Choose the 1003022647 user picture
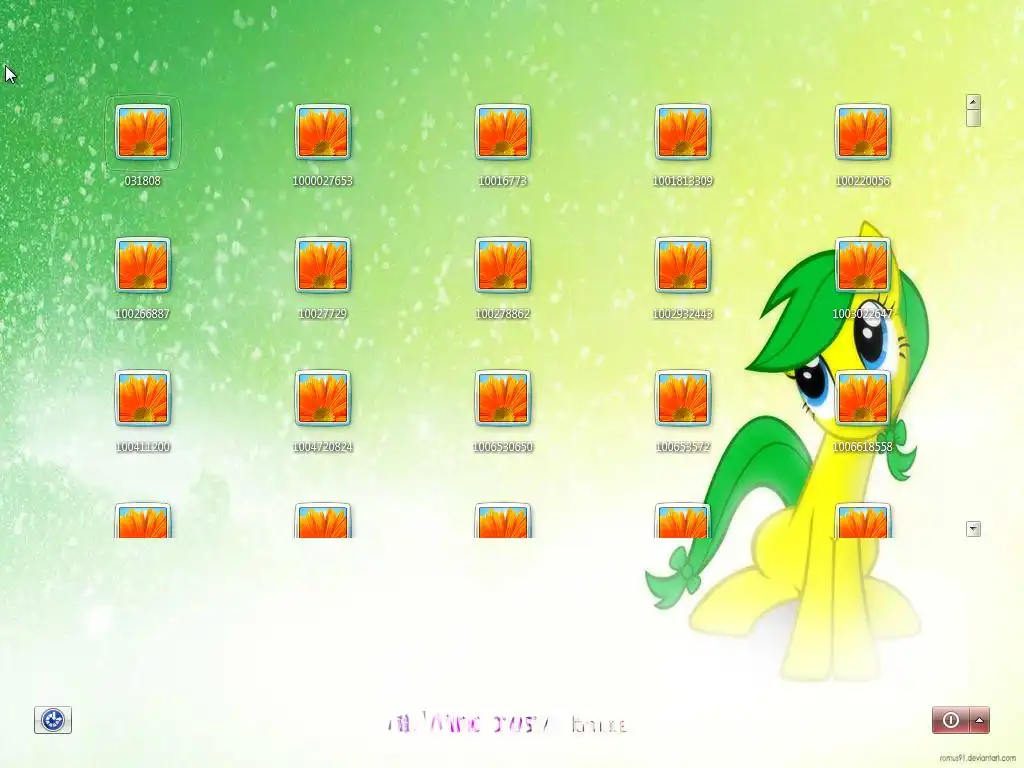Image resolution: width=1024 pixels, height=768 pixels. 863,265
